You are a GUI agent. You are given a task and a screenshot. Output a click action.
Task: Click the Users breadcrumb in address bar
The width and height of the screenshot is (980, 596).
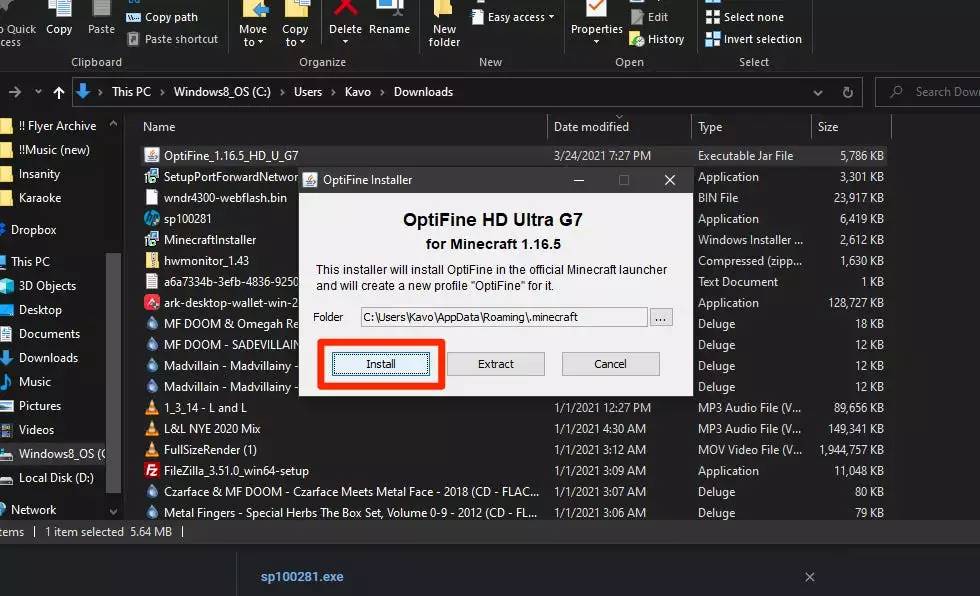click(308, 92)
